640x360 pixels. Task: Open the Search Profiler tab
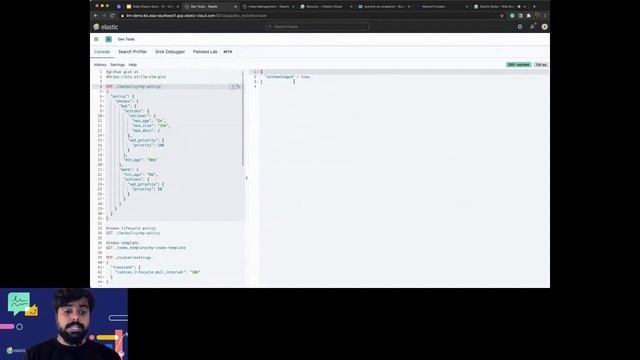pos(132,52)
